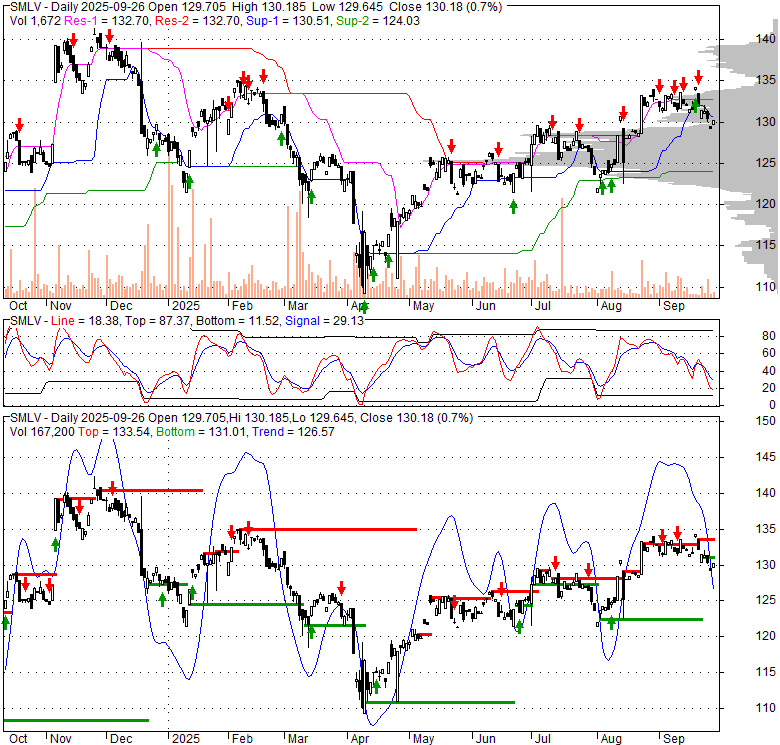The height and width of the screenshot is (745, 780).
Task: Click the 40 oscillator axis label
Action: (x=769, y=371)
